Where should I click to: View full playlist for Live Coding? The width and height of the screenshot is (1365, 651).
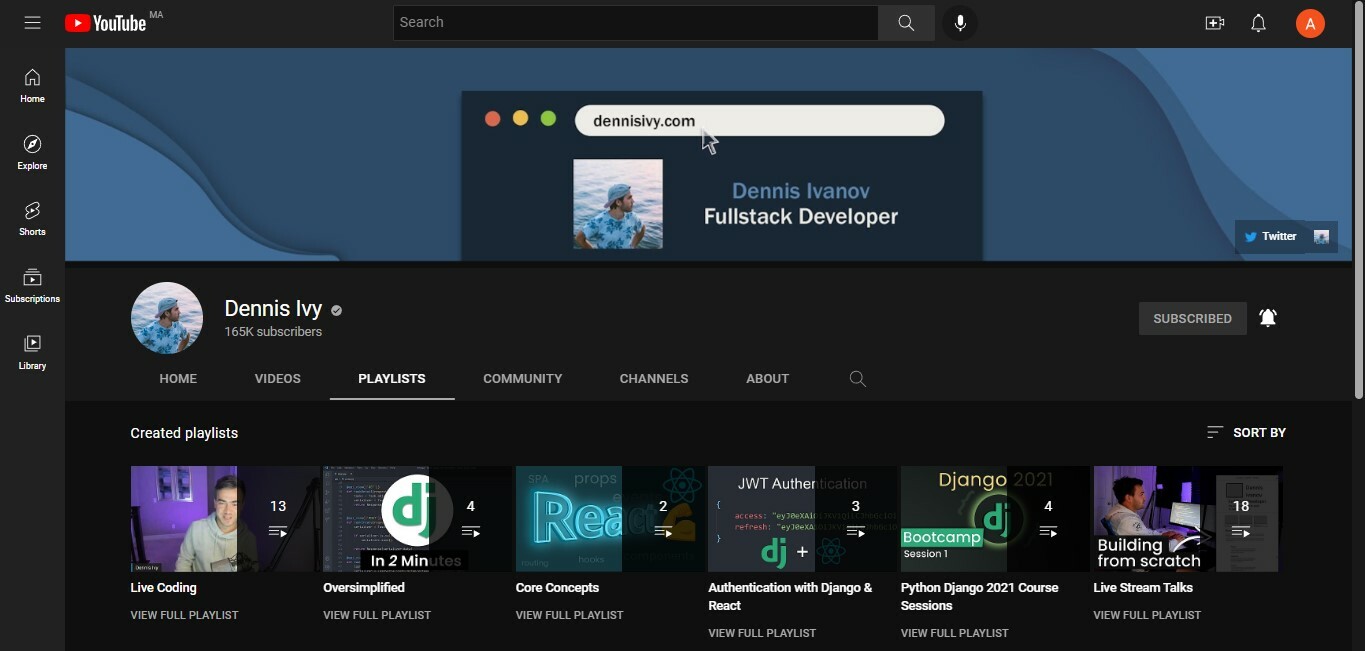click(x=184, y=615)
